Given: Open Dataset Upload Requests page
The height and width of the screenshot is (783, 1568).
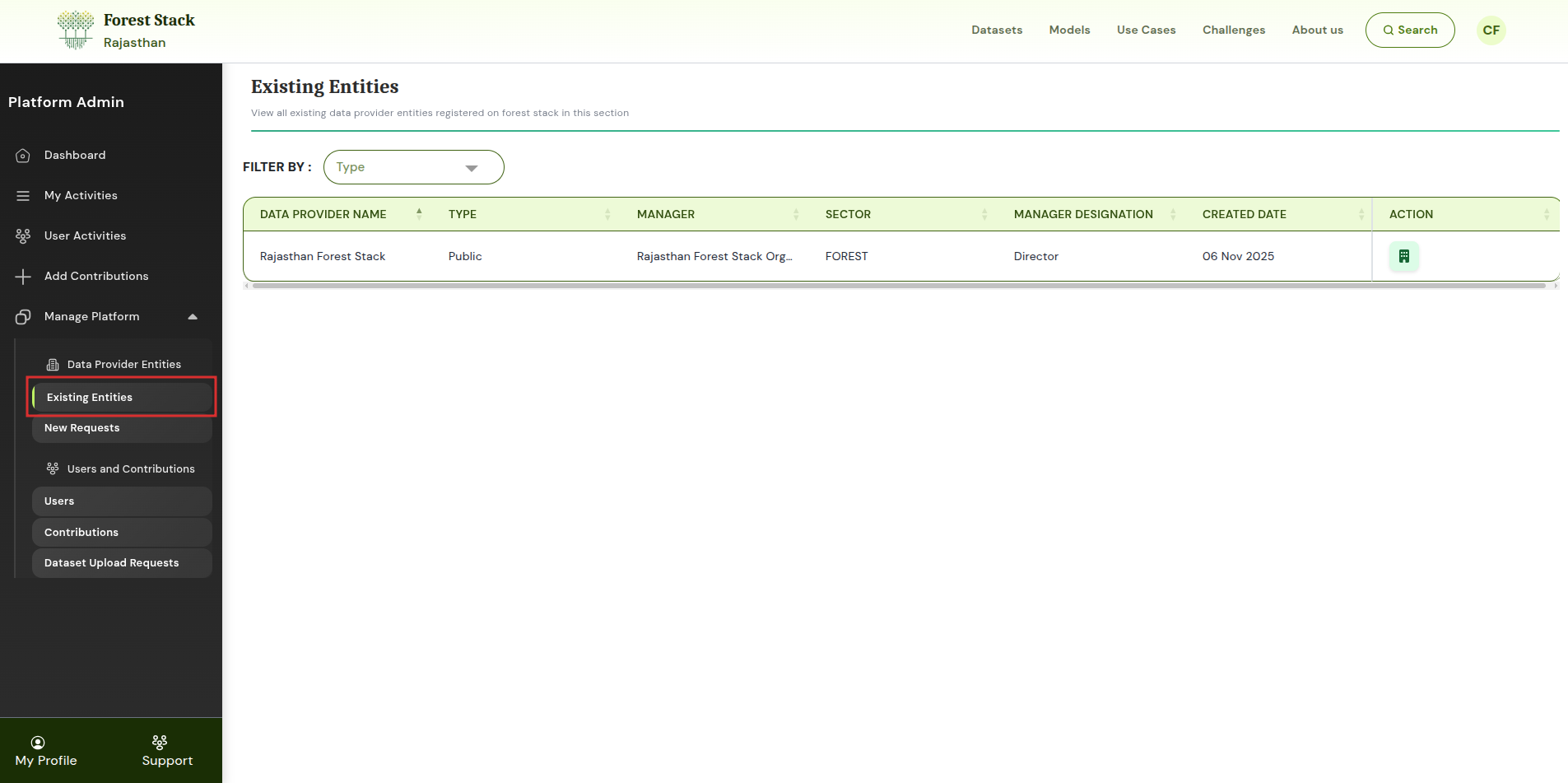Looking at the screenshot, I should [x=112, y=563].
